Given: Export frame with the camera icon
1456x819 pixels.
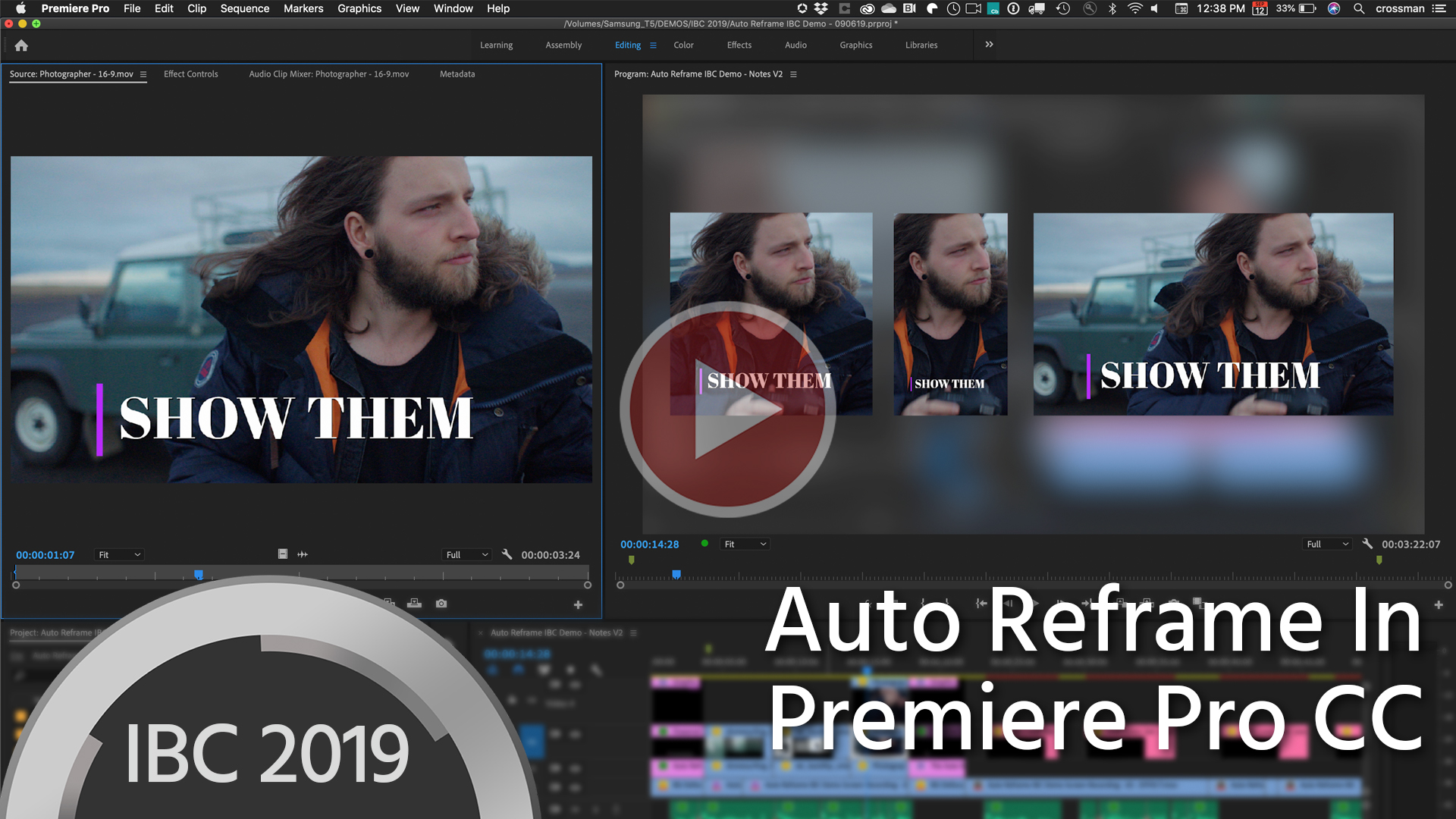Looking at the screenshot, I should click(x=441, y=604).
